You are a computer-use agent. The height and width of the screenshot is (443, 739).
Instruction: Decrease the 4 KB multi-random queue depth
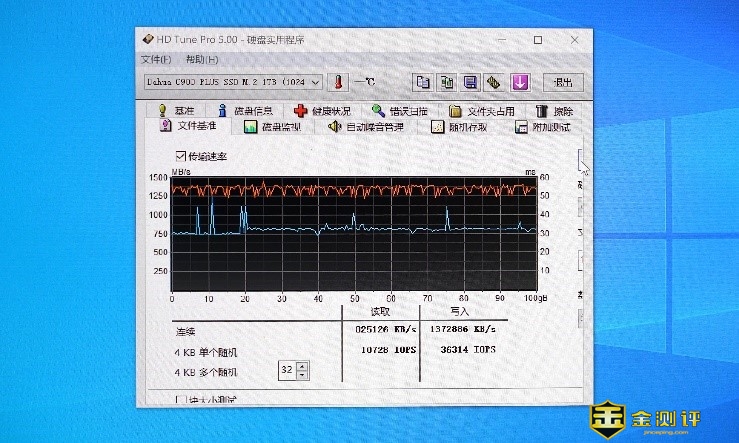coord(303,375)
